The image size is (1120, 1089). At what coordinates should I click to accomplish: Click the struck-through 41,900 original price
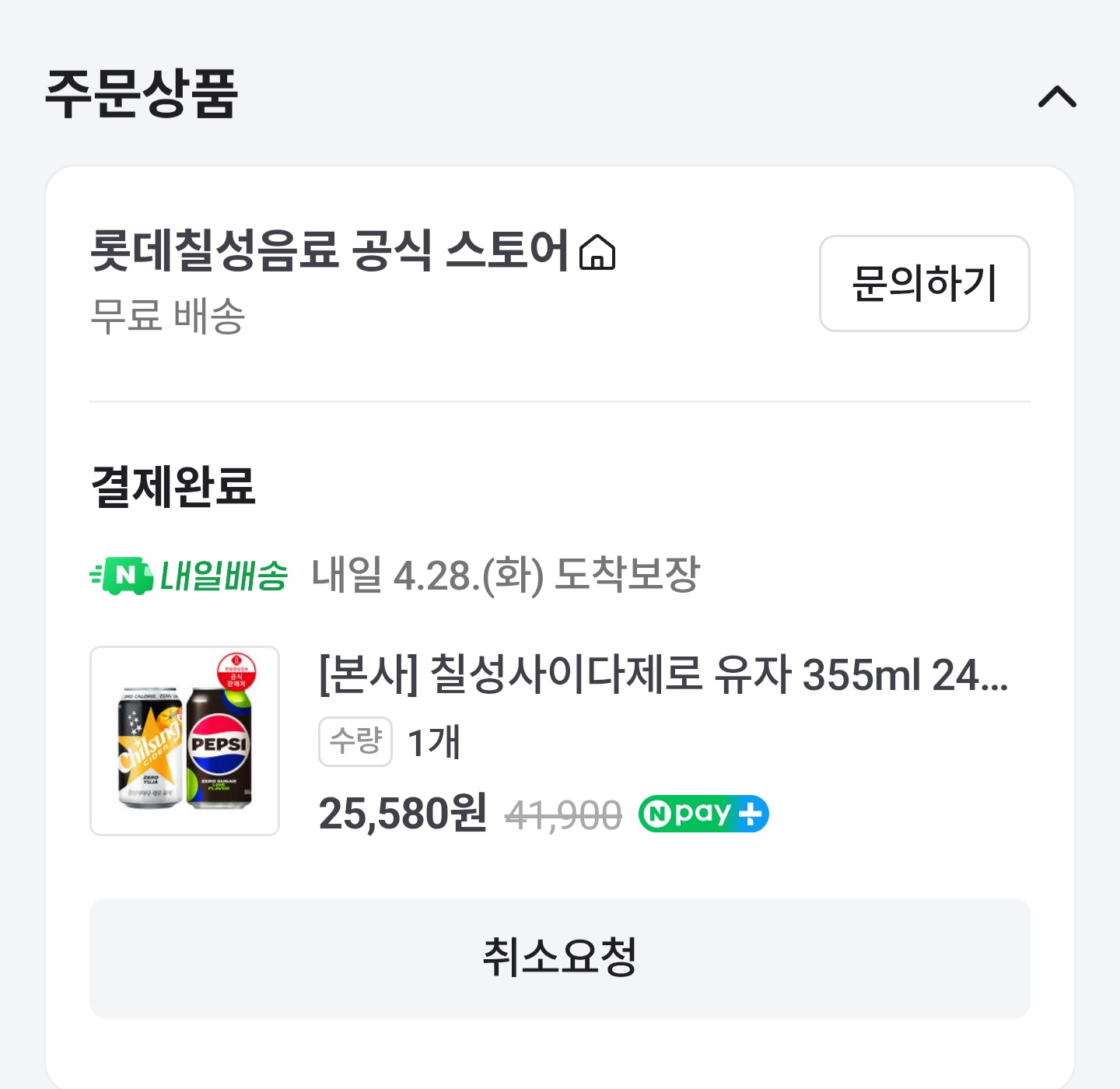tap(563, 815)
